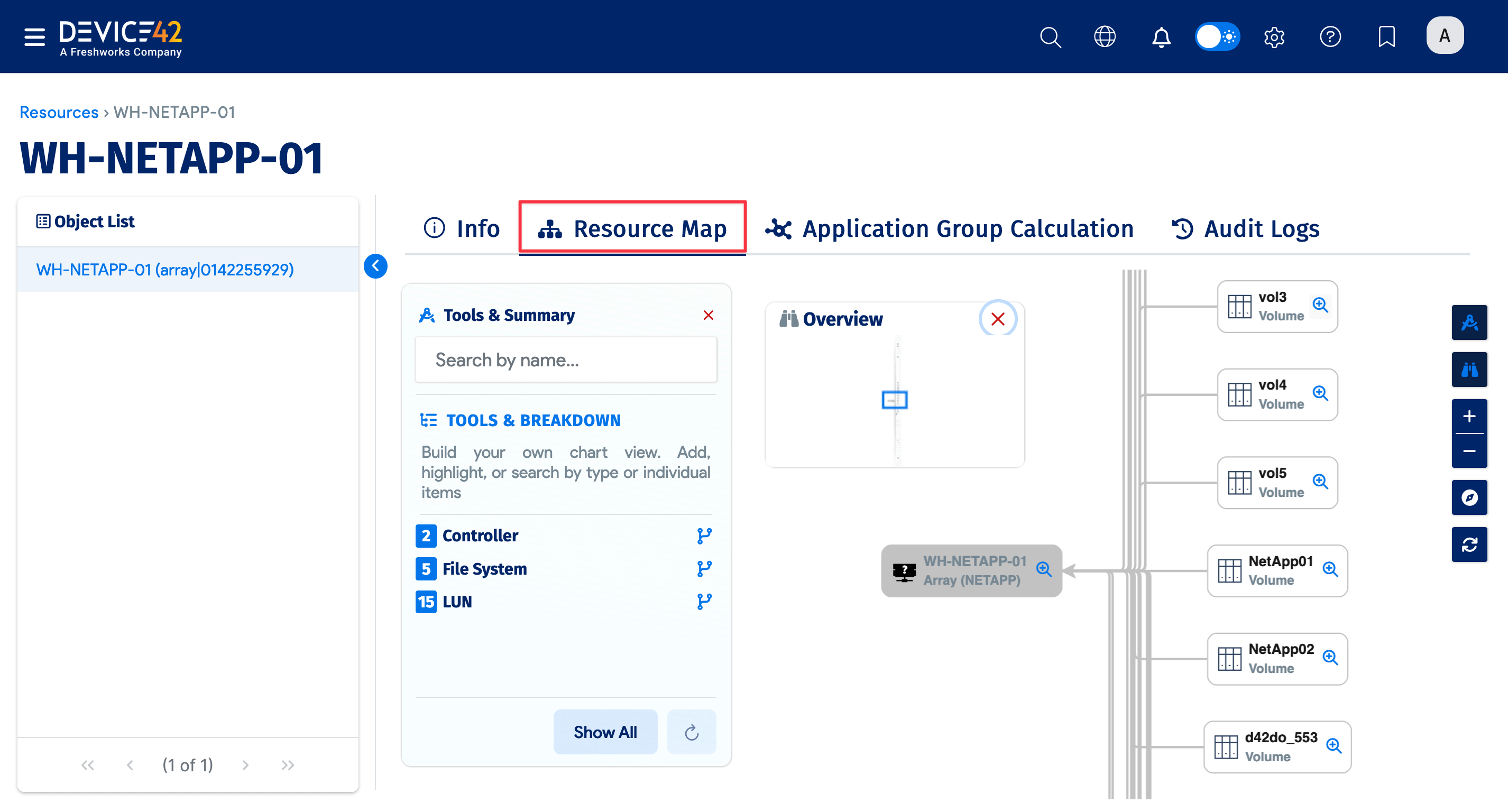Open the bookmarks icon in header

click(x=1386, y=37)
